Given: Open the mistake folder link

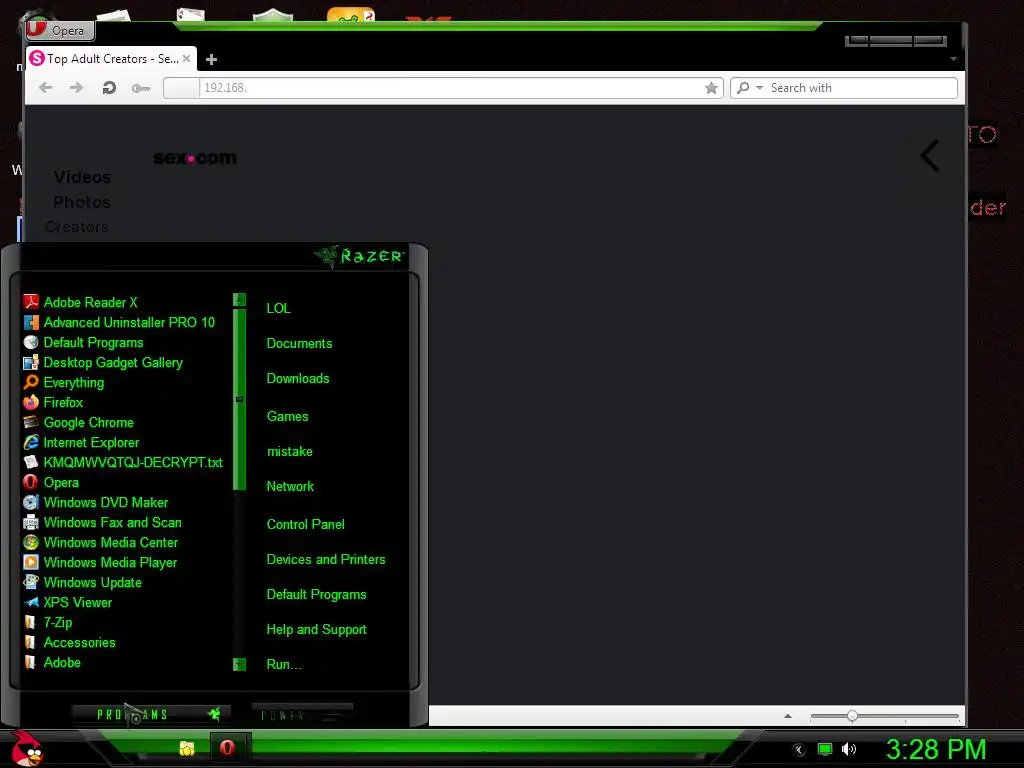Looking at the screenshot, I should point(290,452).
